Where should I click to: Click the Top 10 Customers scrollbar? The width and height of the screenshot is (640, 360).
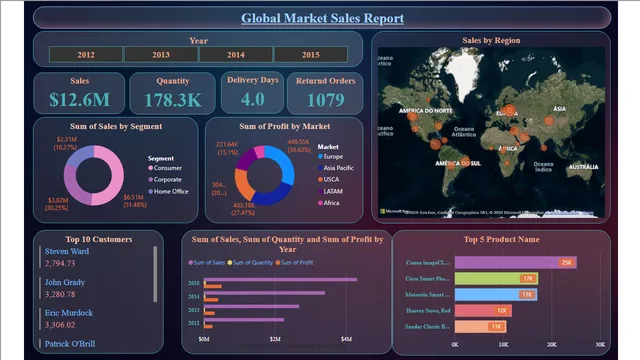tap(155, 274)
